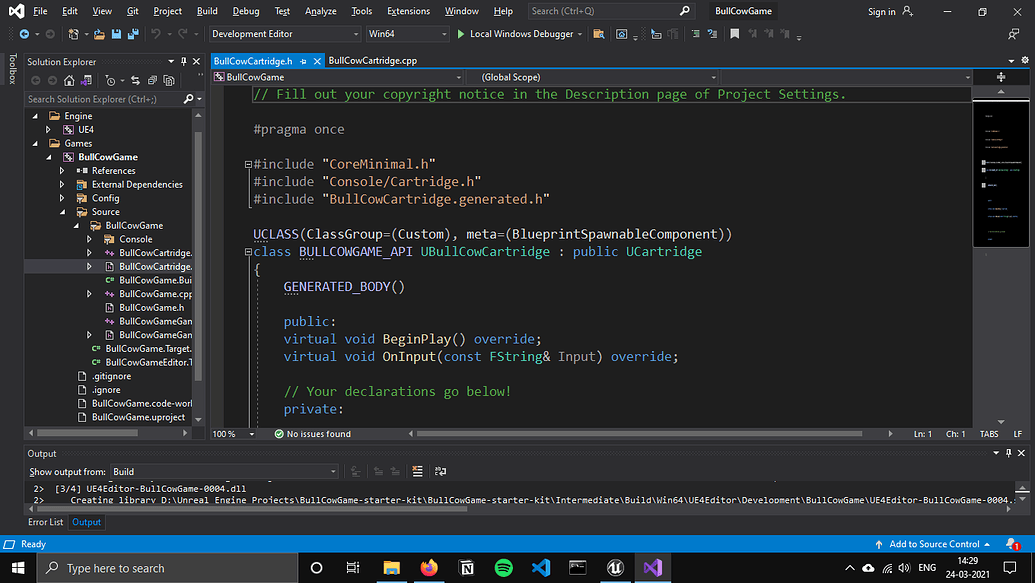
Task: Open the Win64 platform dropdown
Action: (407, 33)
